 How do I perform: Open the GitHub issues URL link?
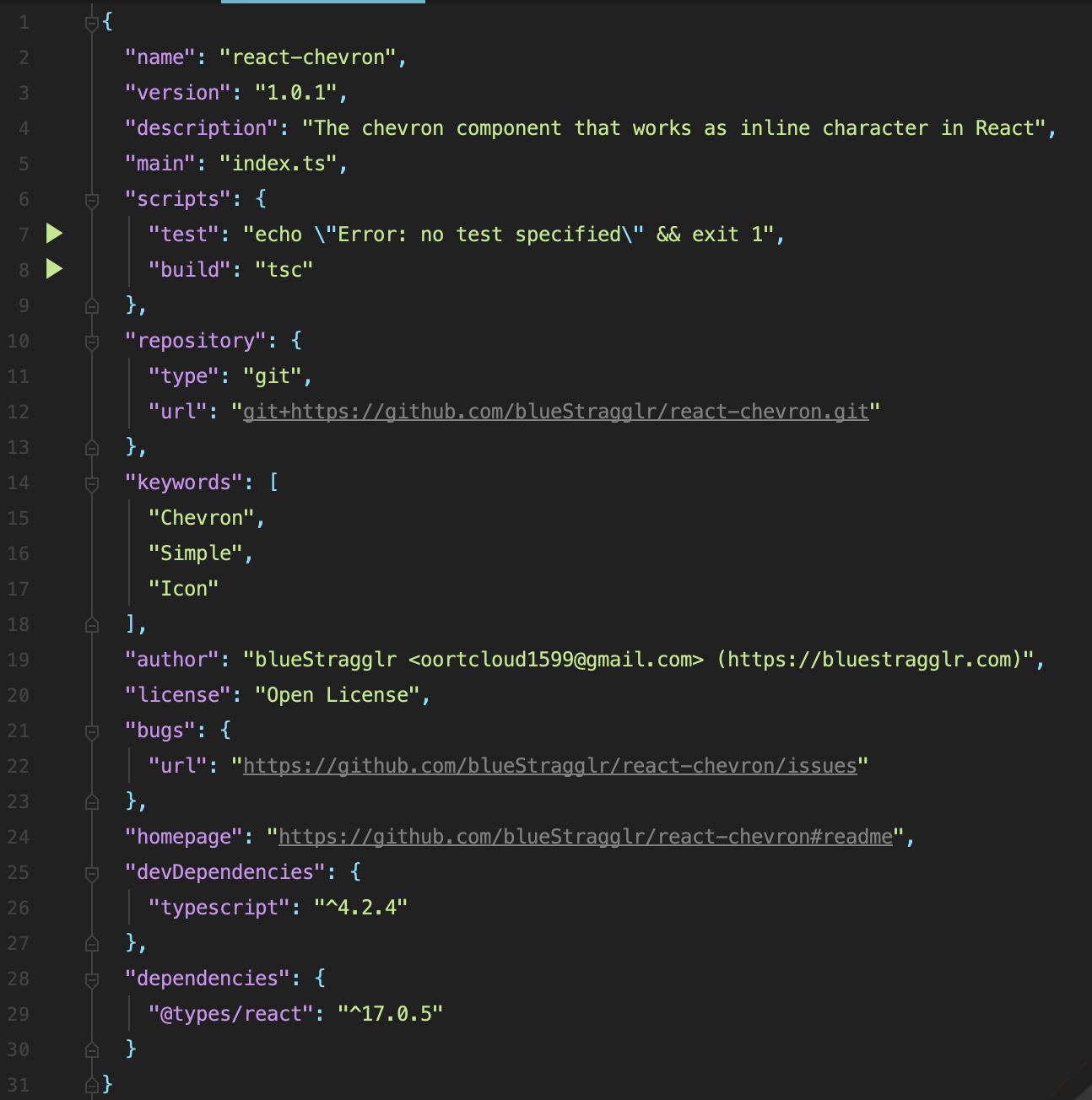pyautogui.click(x=549, y=766)
